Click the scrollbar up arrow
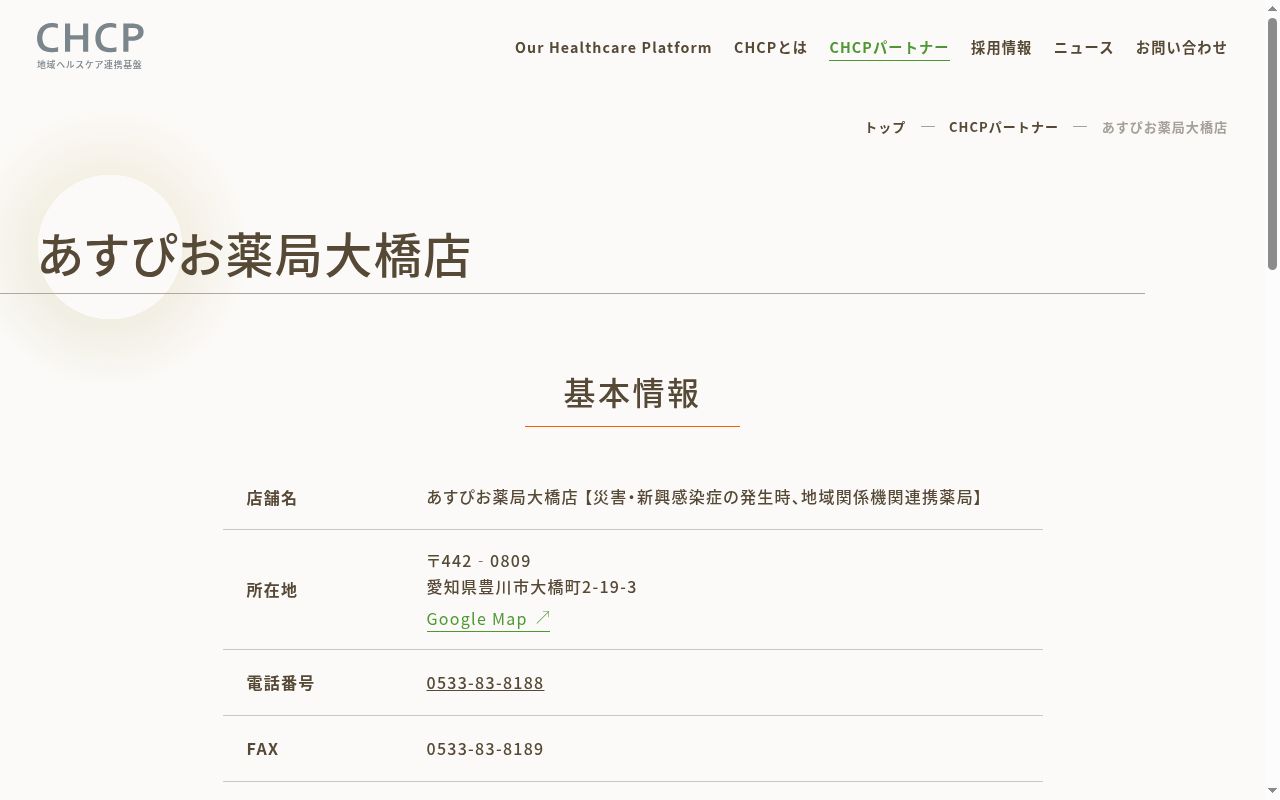 pos(1272,8)
